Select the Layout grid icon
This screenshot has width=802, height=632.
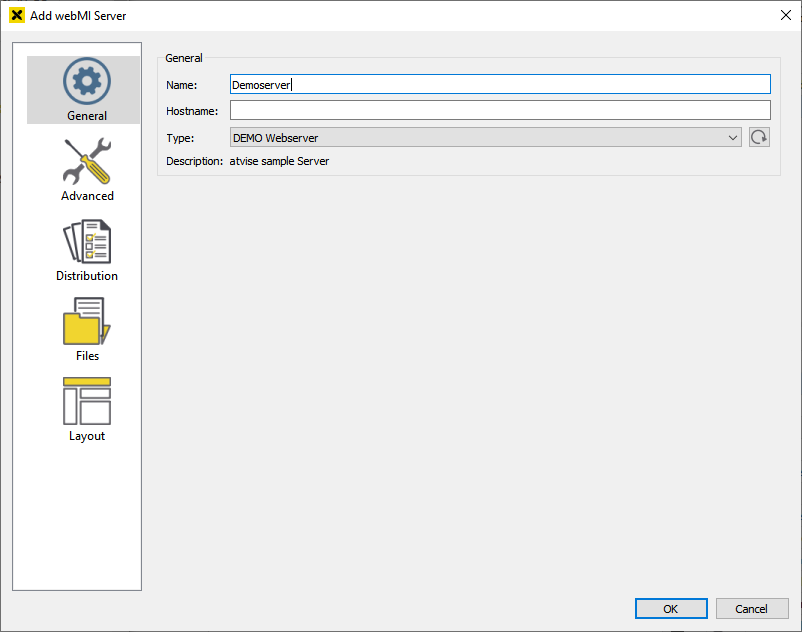86,402
